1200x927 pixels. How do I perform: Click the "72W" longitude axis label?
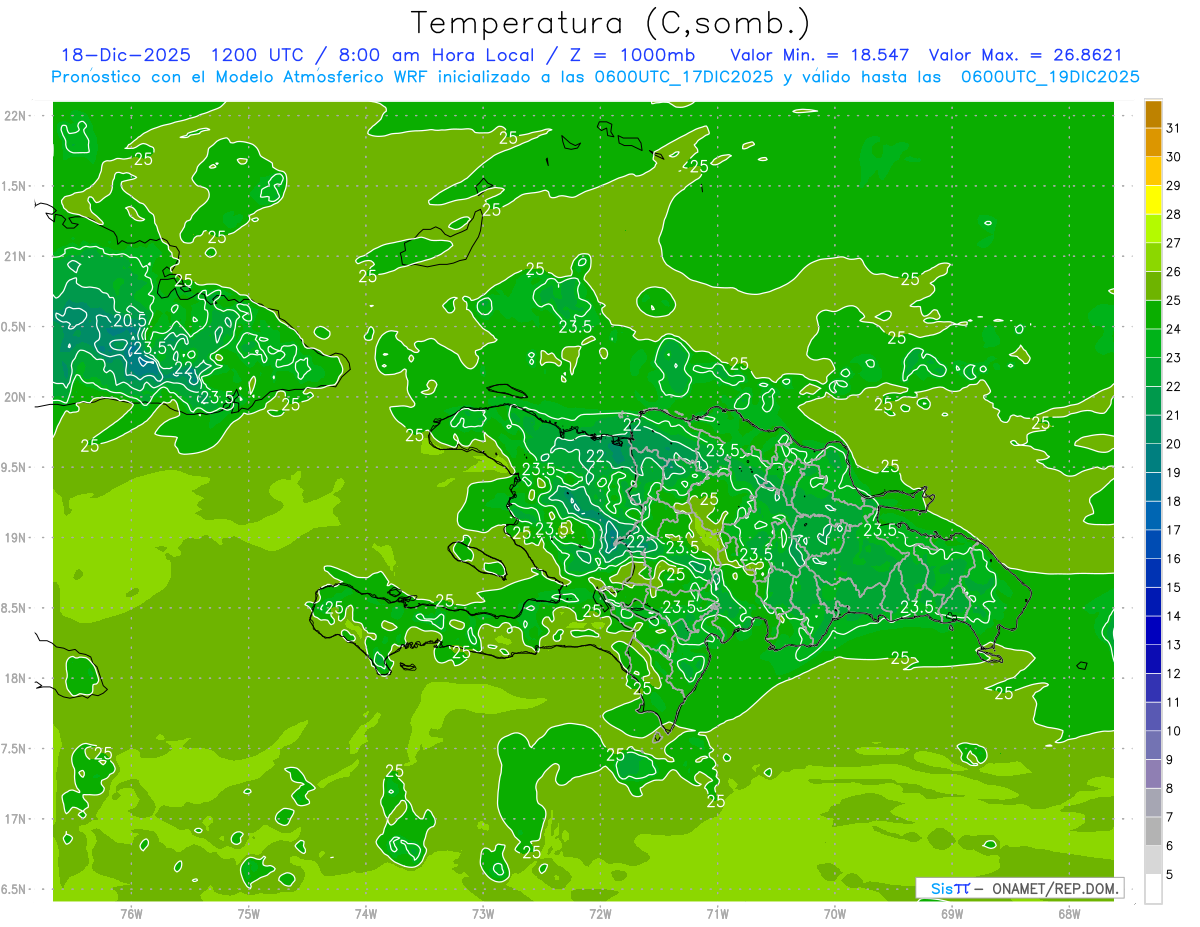coord(600,913)
